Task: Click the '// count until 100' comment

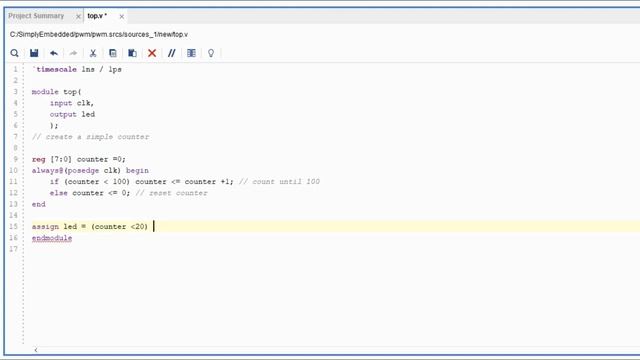Action: coord(279,182)
